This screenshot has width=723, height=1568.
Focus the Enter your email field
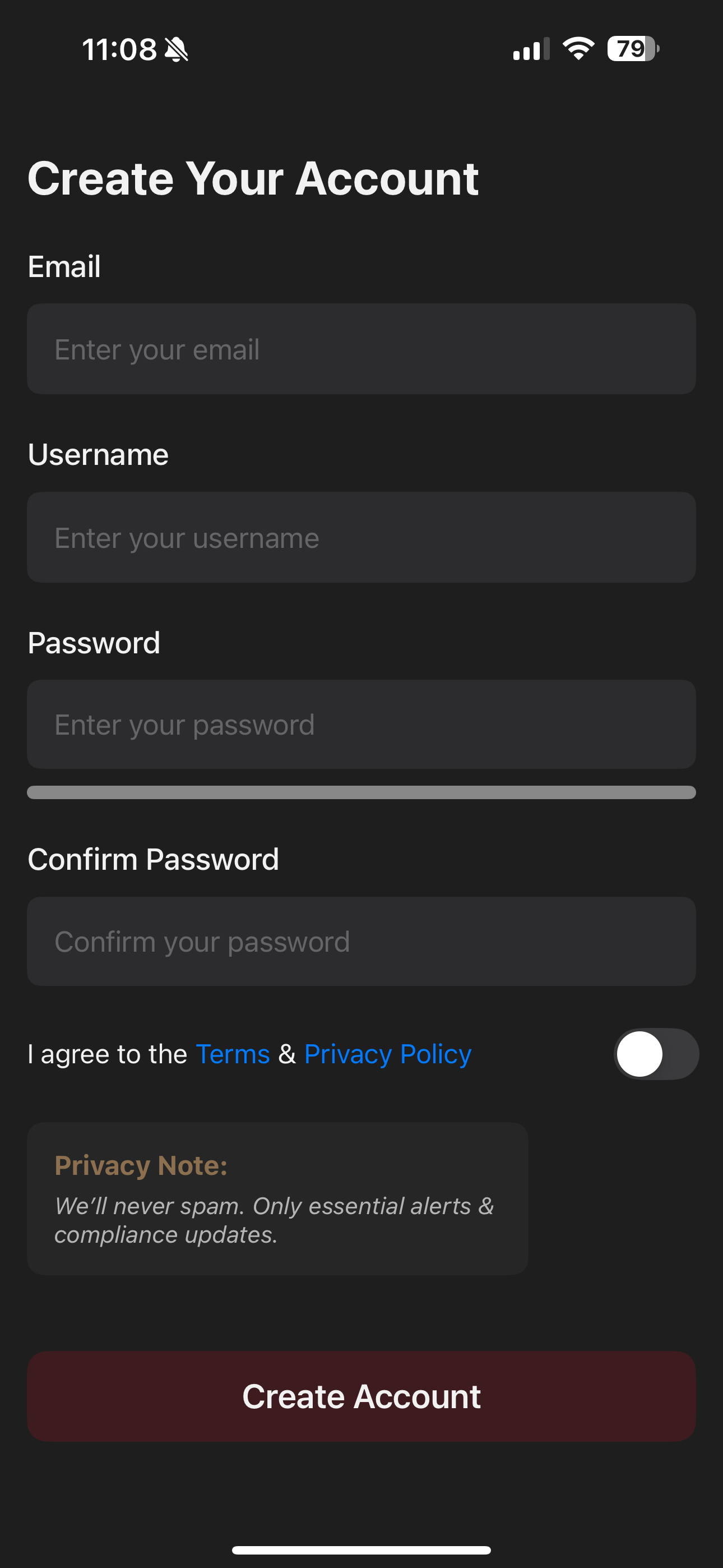(x=361, y=349)
